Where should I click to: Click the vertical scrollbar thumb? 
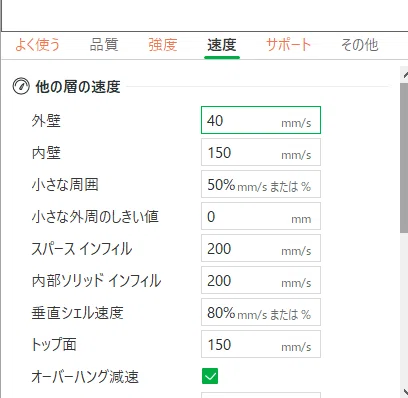coord(404,158)
